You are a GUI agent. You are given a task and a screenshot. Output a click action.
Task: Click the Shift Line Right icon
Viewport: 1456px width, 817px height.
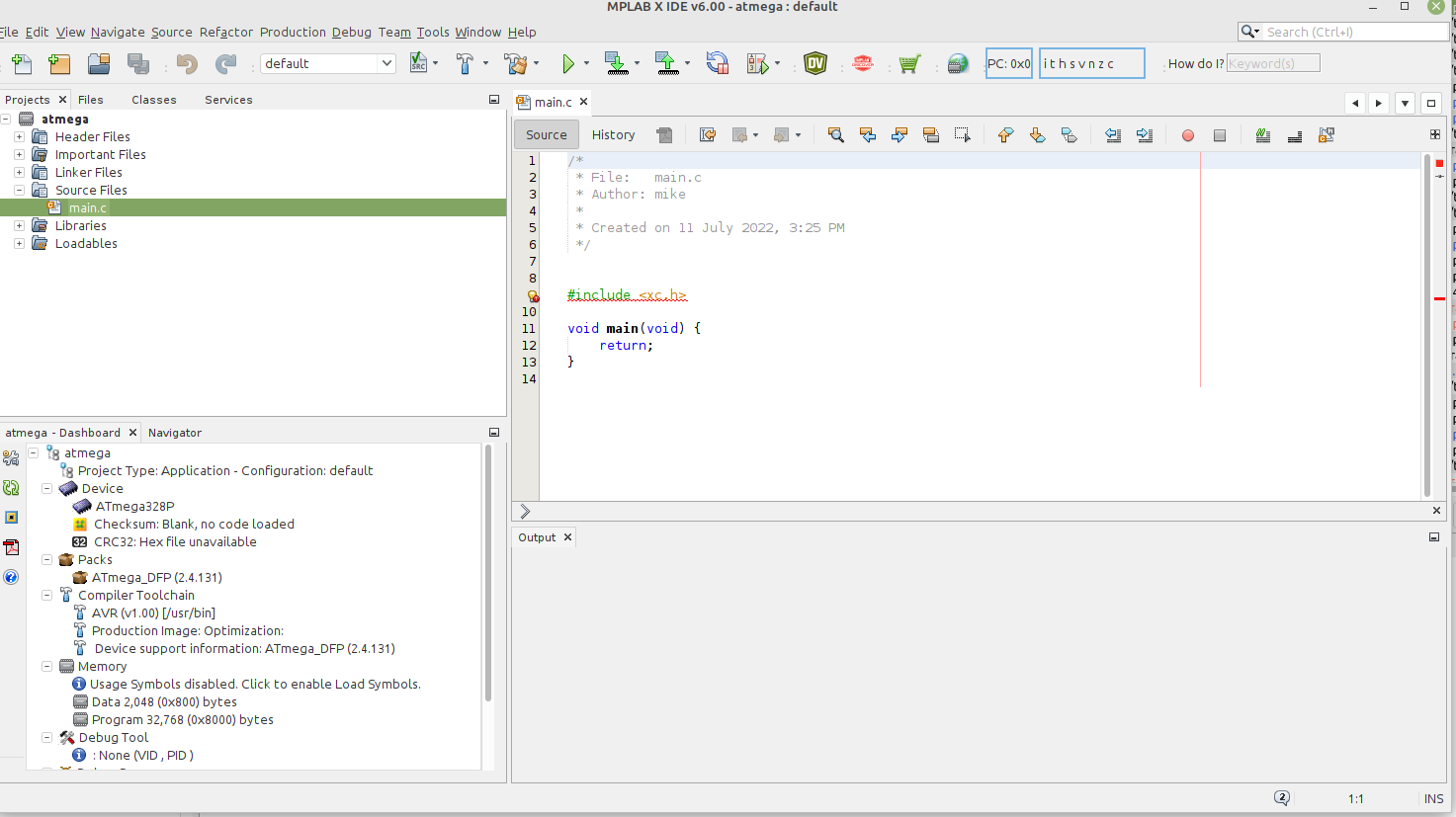(x=1145, y=135)
